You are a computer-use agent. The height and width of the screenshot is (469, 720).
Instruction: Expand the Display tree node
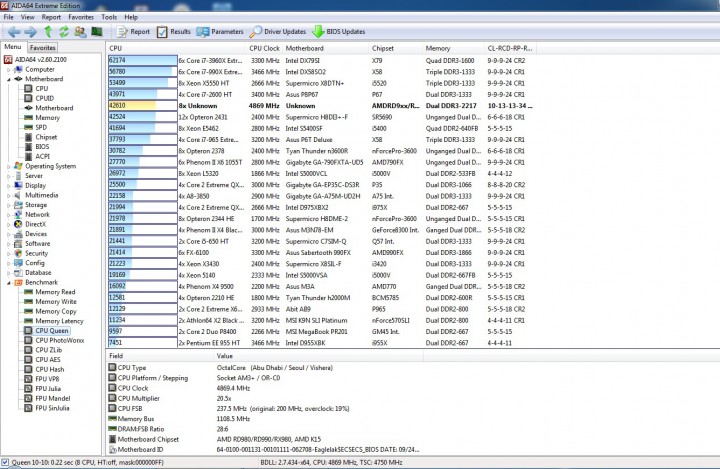point(8,186)
